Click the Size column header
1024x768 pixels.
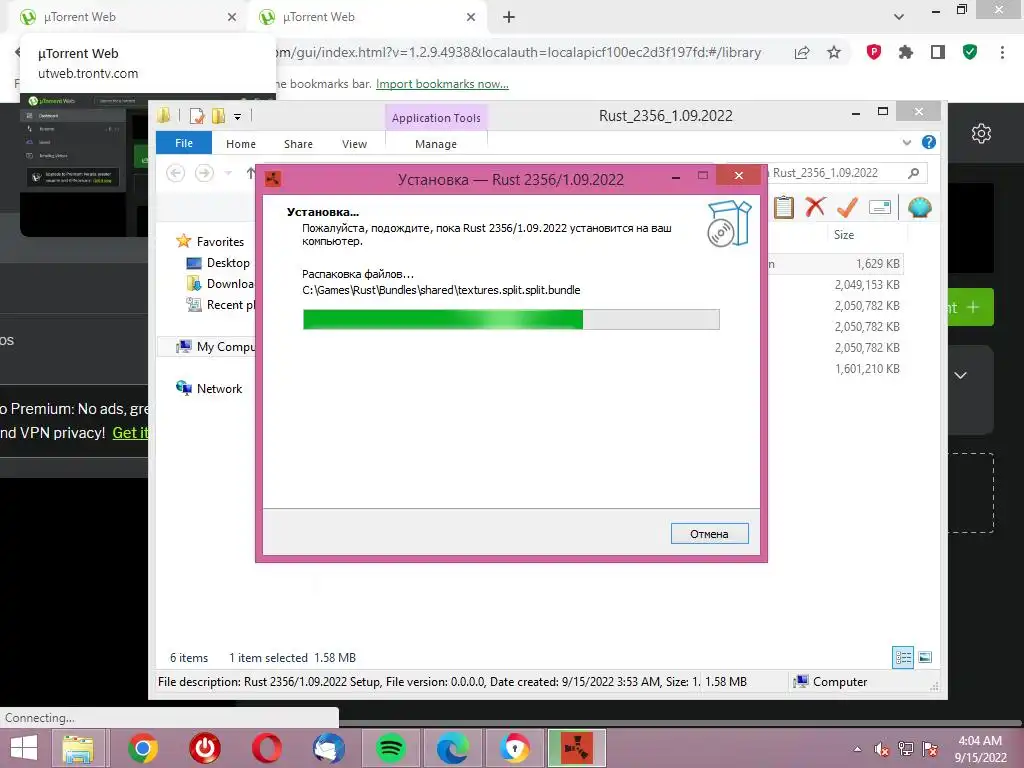tap(844, 234)
